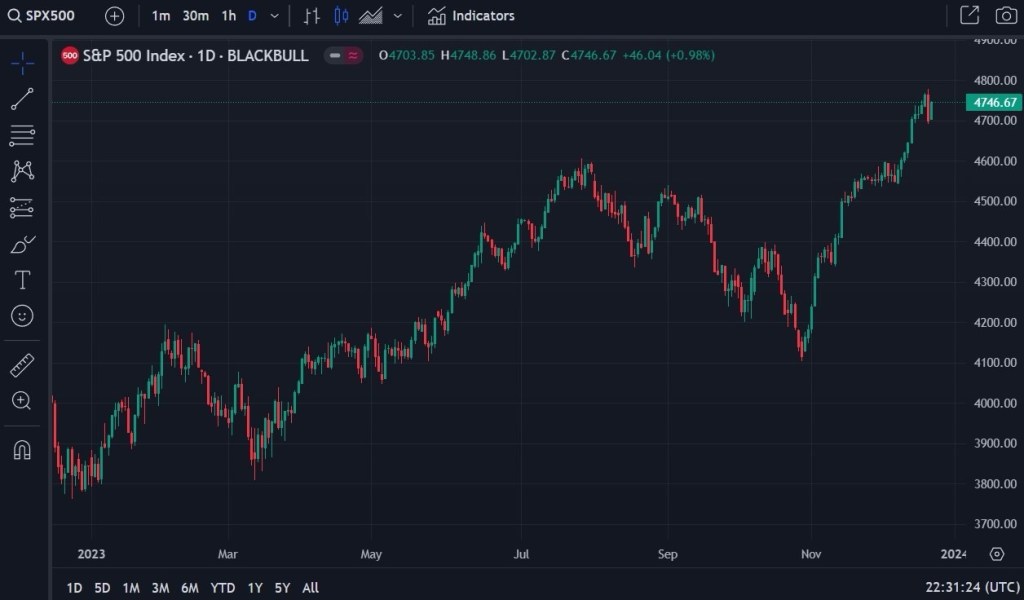Image resolution: width=1024 pixels, height=600 pixels.
Task: Expand the chart style dropdown arrow
Action: 398,16
